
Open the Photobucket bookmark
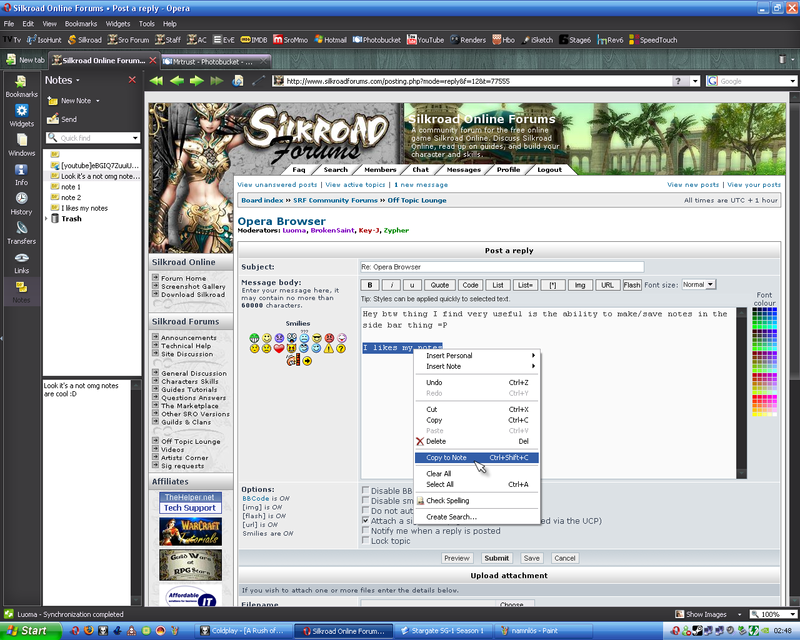[377, 40]
